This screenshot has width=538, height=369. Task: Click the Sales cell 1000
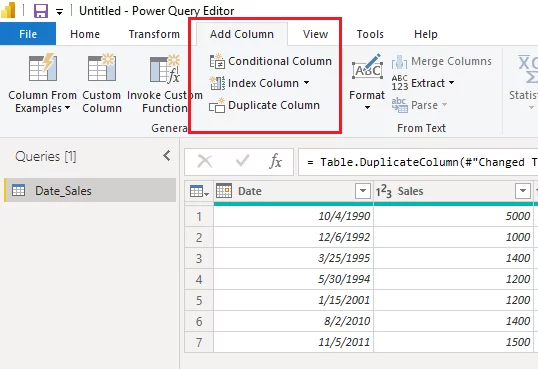(453, 237)
